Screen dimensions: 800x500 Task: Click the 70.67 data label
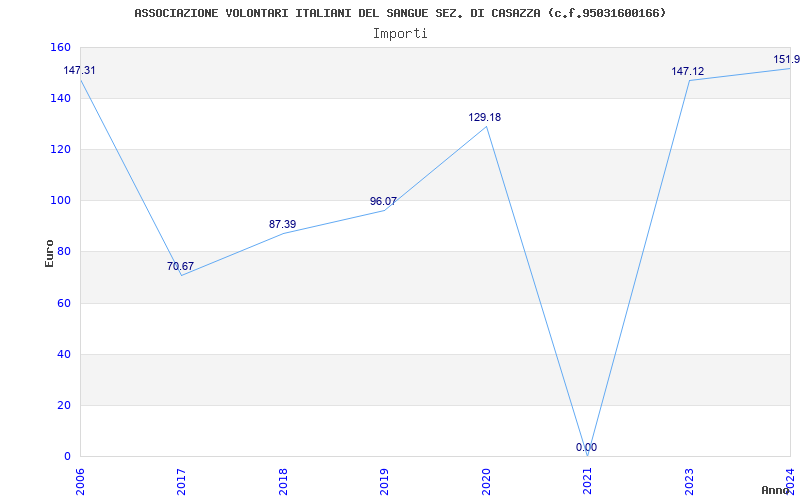180,266
